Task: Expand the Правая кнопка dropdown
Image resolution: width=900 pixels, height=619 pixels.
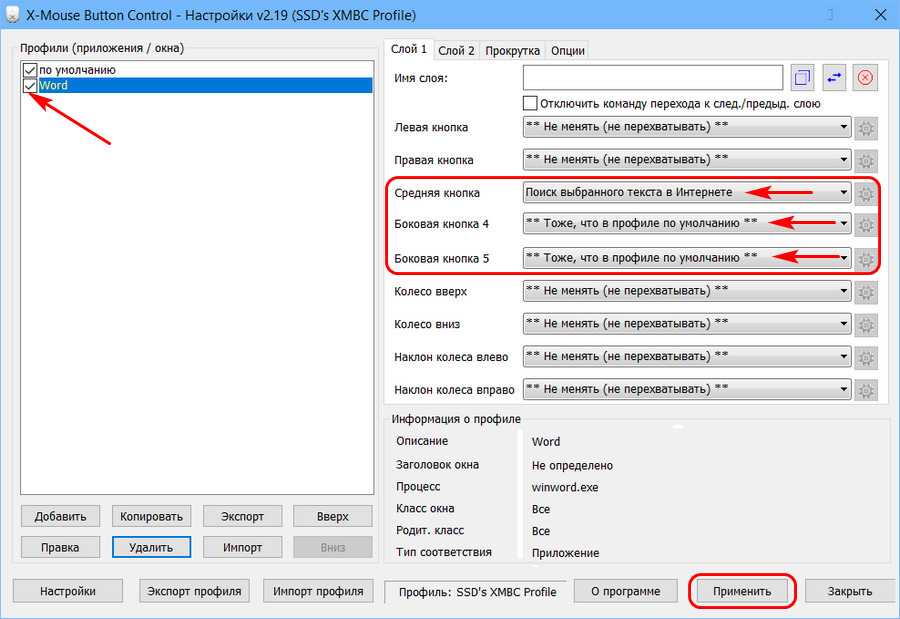Action: (x=843, y=159)
